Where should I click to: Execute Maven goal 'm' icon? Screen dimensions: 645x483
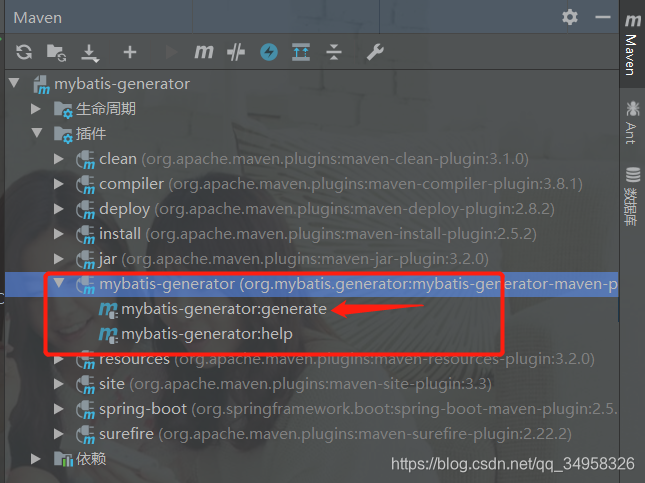[204, 52]
